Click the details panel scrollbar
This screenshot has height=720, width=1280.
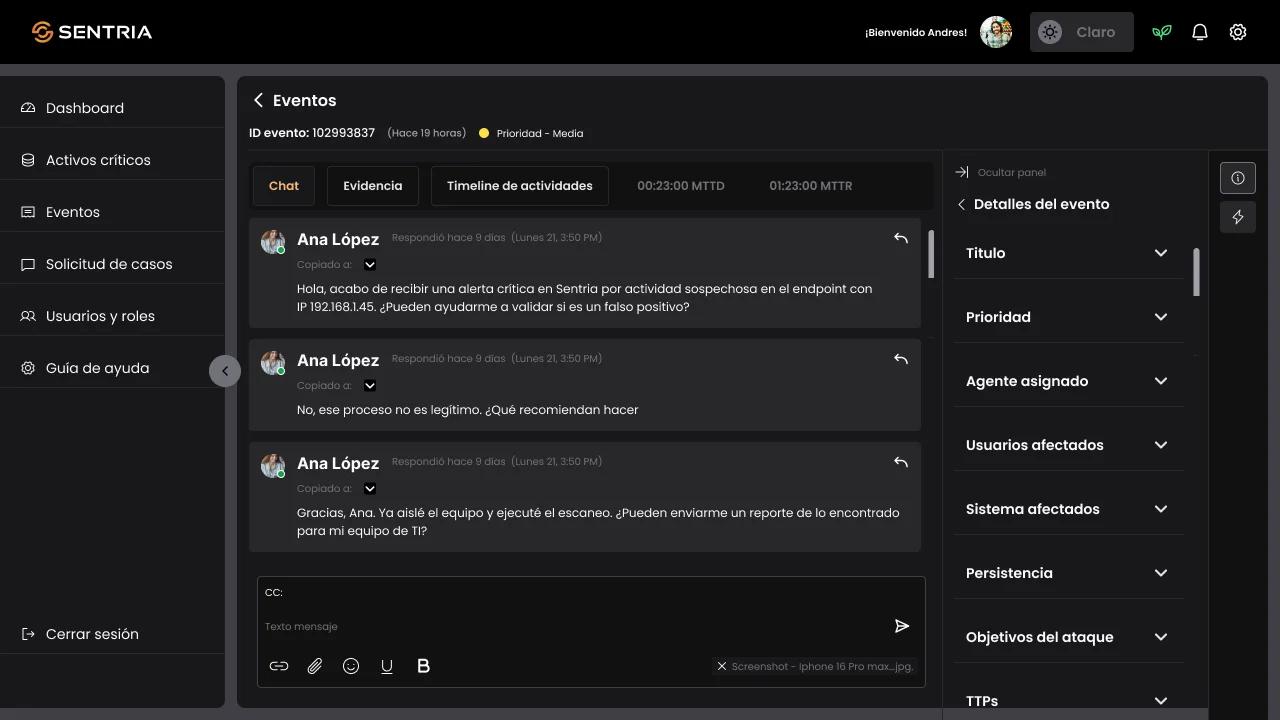(1197, 272)
